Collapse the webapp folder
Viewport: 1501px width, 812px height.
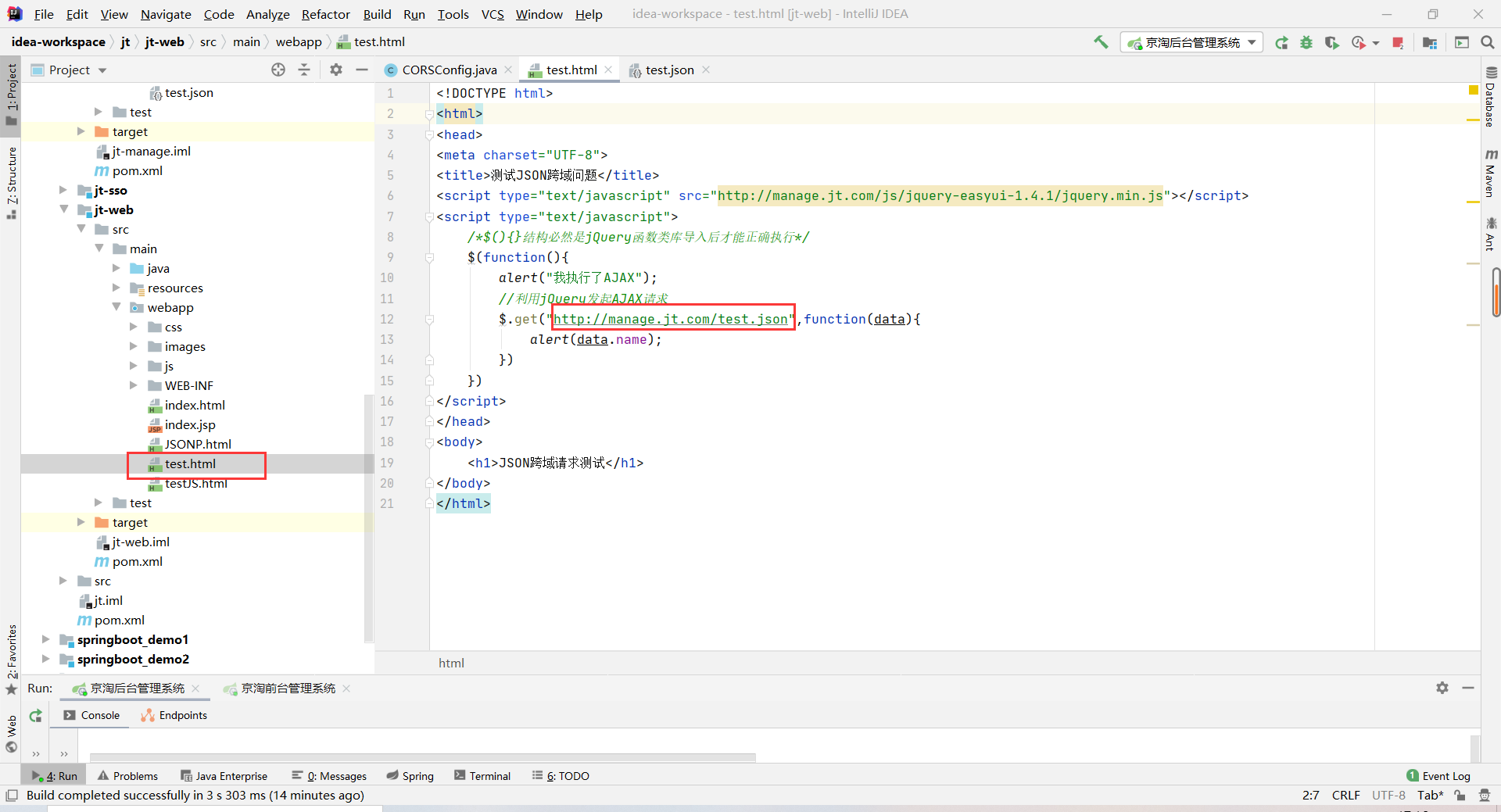coord(116,307)
